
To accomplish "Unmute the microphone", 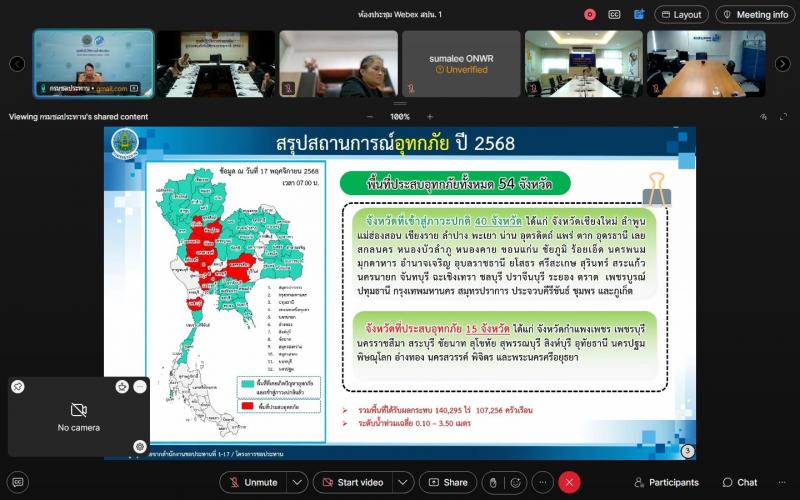I will coord(254,482).
